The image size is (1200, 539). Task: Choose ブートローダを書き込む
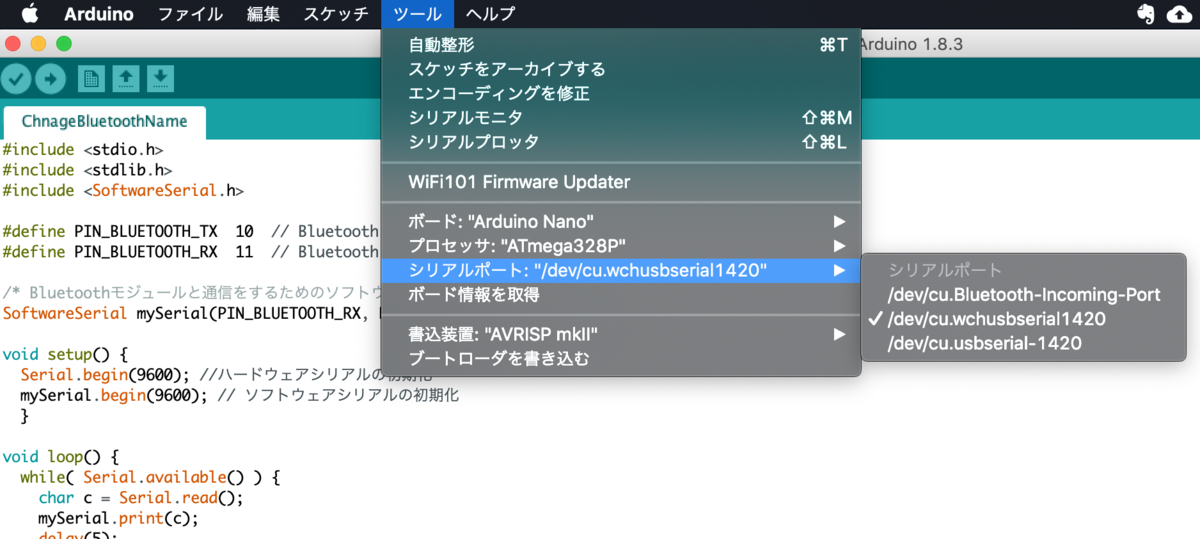pyautogui.click(x=621, y=358)
